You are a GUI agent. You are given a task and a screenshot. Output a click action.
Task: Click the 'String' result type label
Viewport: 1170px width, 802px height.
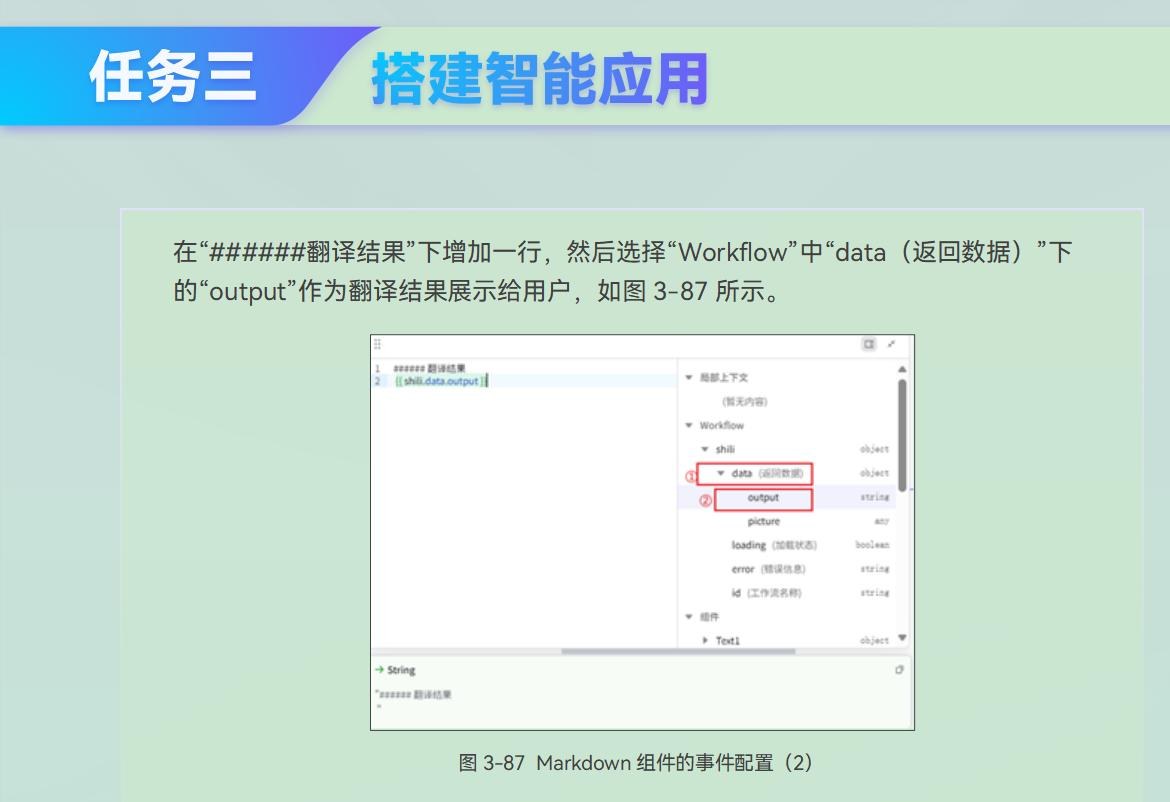pyautogui.click(x=401, y=670)
